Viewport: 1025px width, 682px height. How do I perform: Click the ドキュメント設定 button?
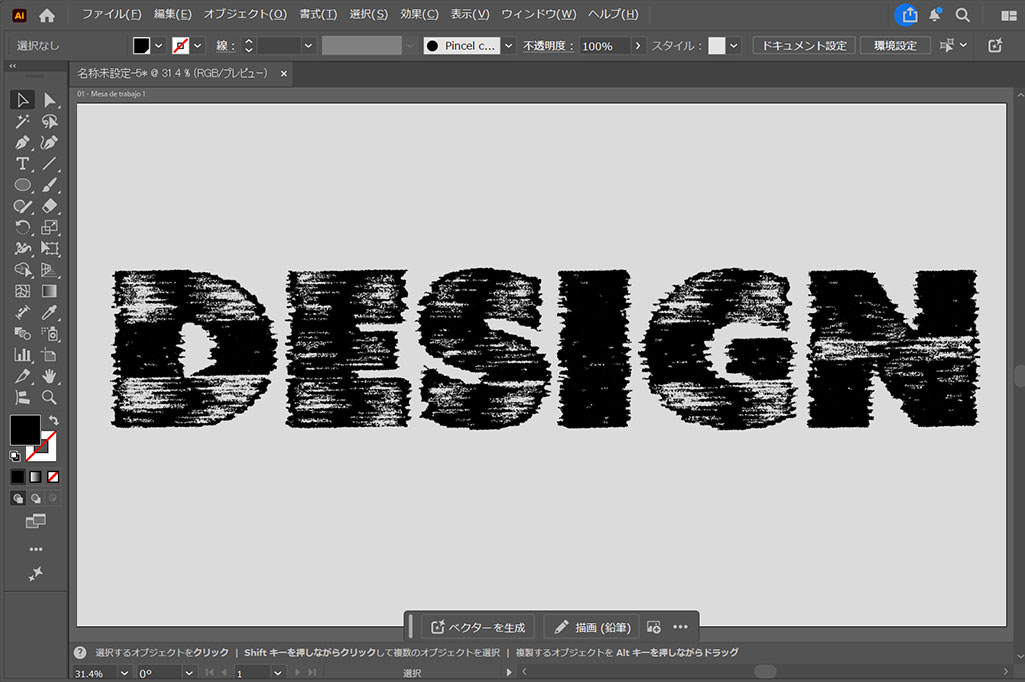click(x=803, y=46)
